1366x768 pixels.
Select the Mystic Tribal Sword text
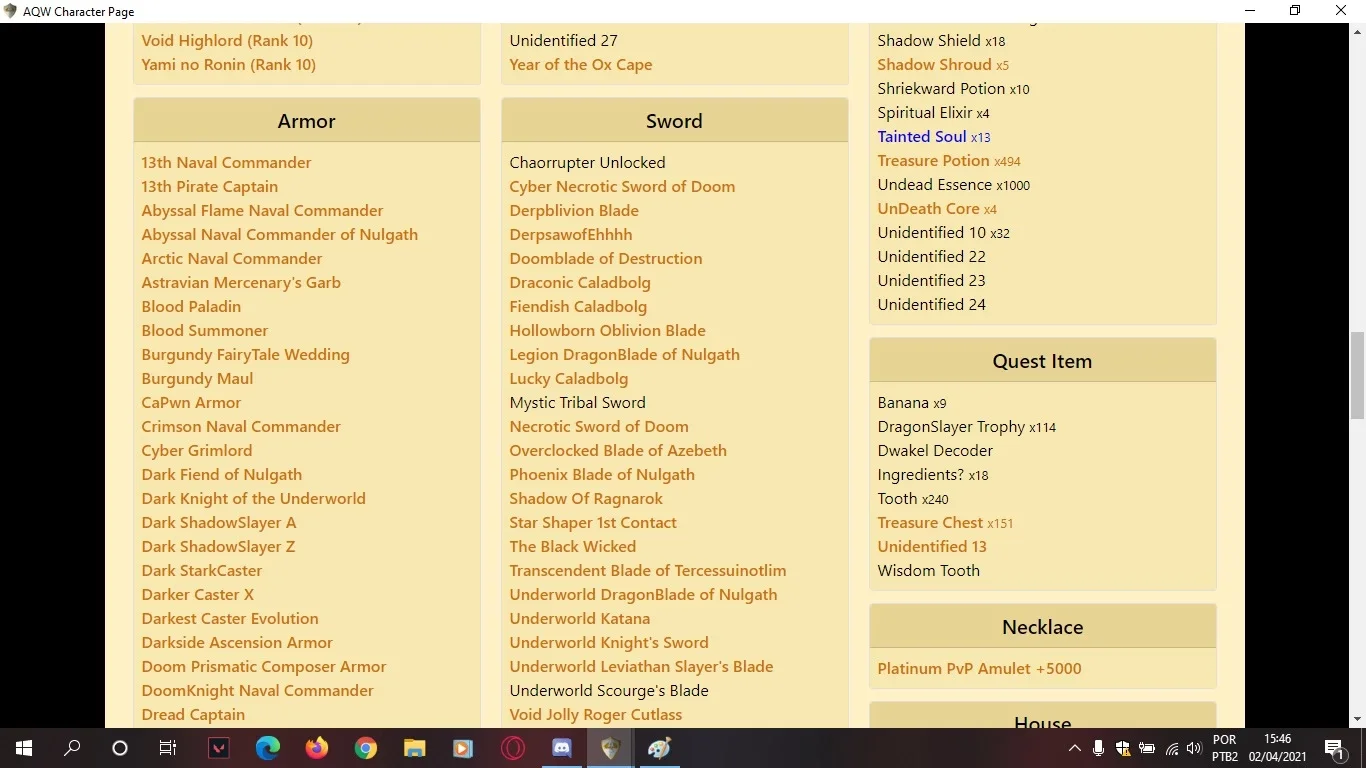(577, 403)
